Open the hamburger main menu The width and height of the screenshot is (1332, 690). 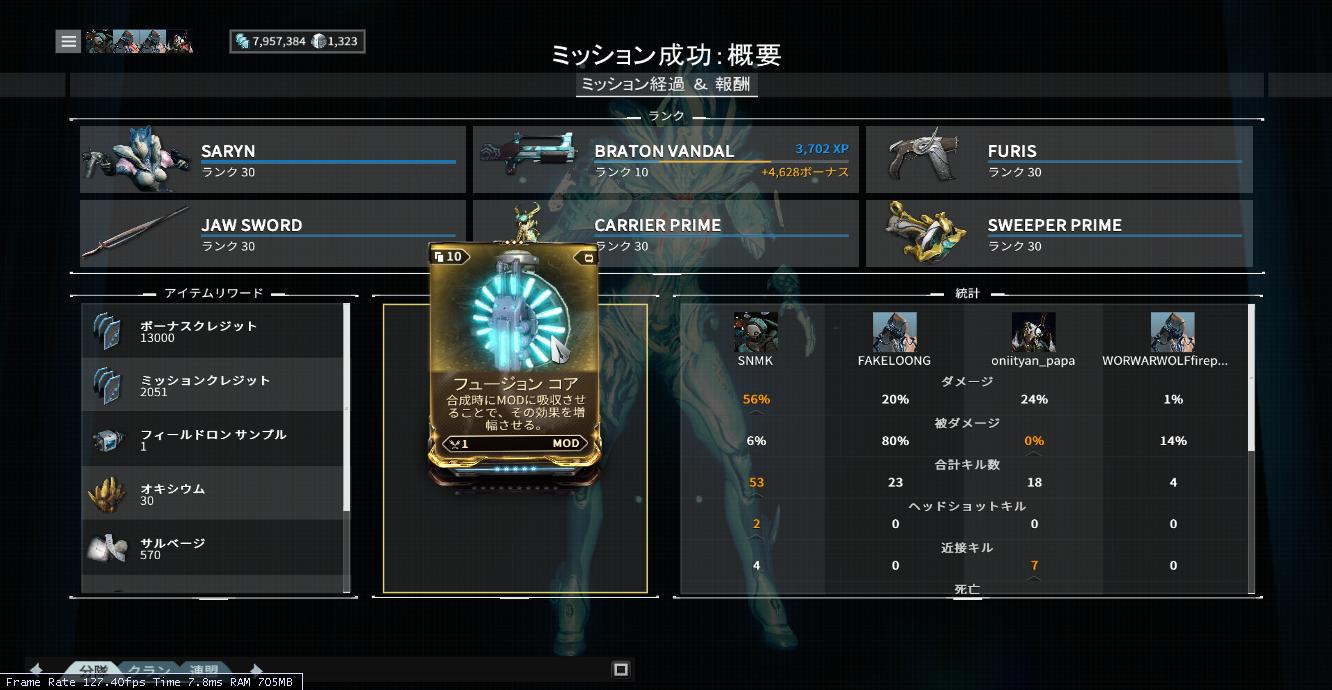pos(68,41)
